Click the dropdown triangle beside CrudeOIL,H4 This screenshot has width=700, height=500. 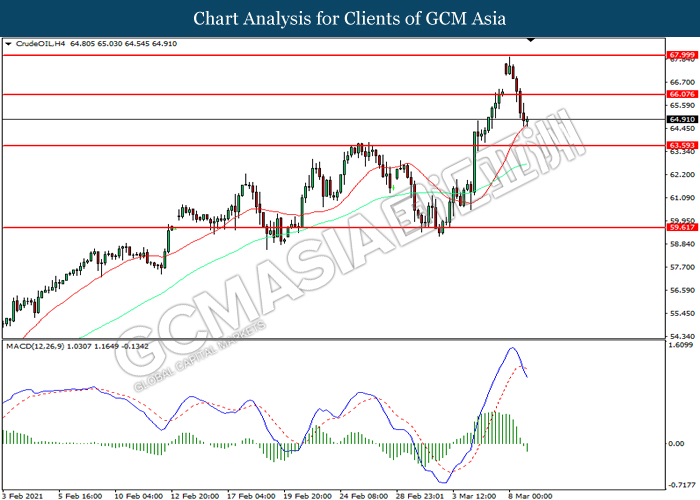click(8, 44)
